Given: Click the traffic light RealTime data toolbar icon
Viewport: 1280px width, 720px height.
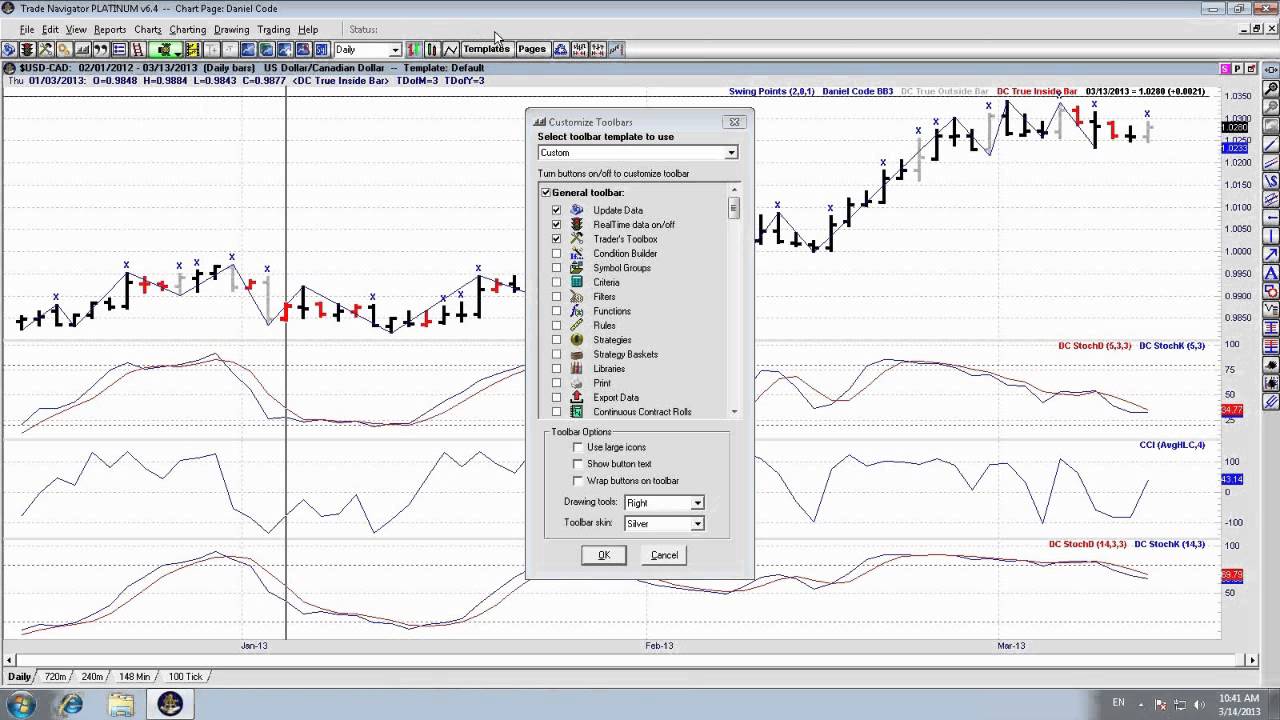Looking at the screenshot, I should click(x=27, y=49).
